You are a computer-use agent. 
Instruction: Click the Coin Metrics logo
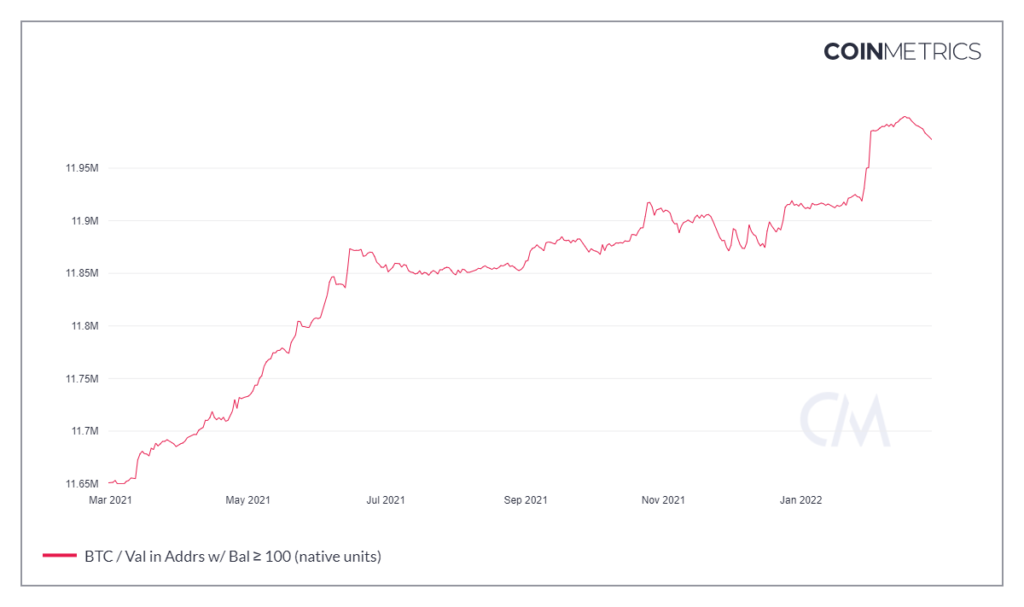pyautogui.click(x=902, y=51)
